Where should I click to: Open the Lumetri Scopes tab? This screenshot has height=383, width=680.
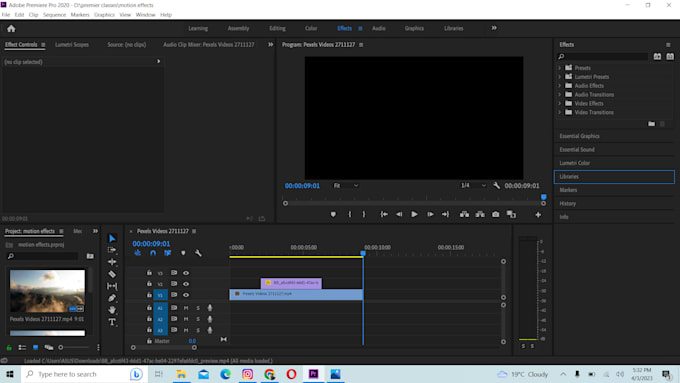click(72, 45)
